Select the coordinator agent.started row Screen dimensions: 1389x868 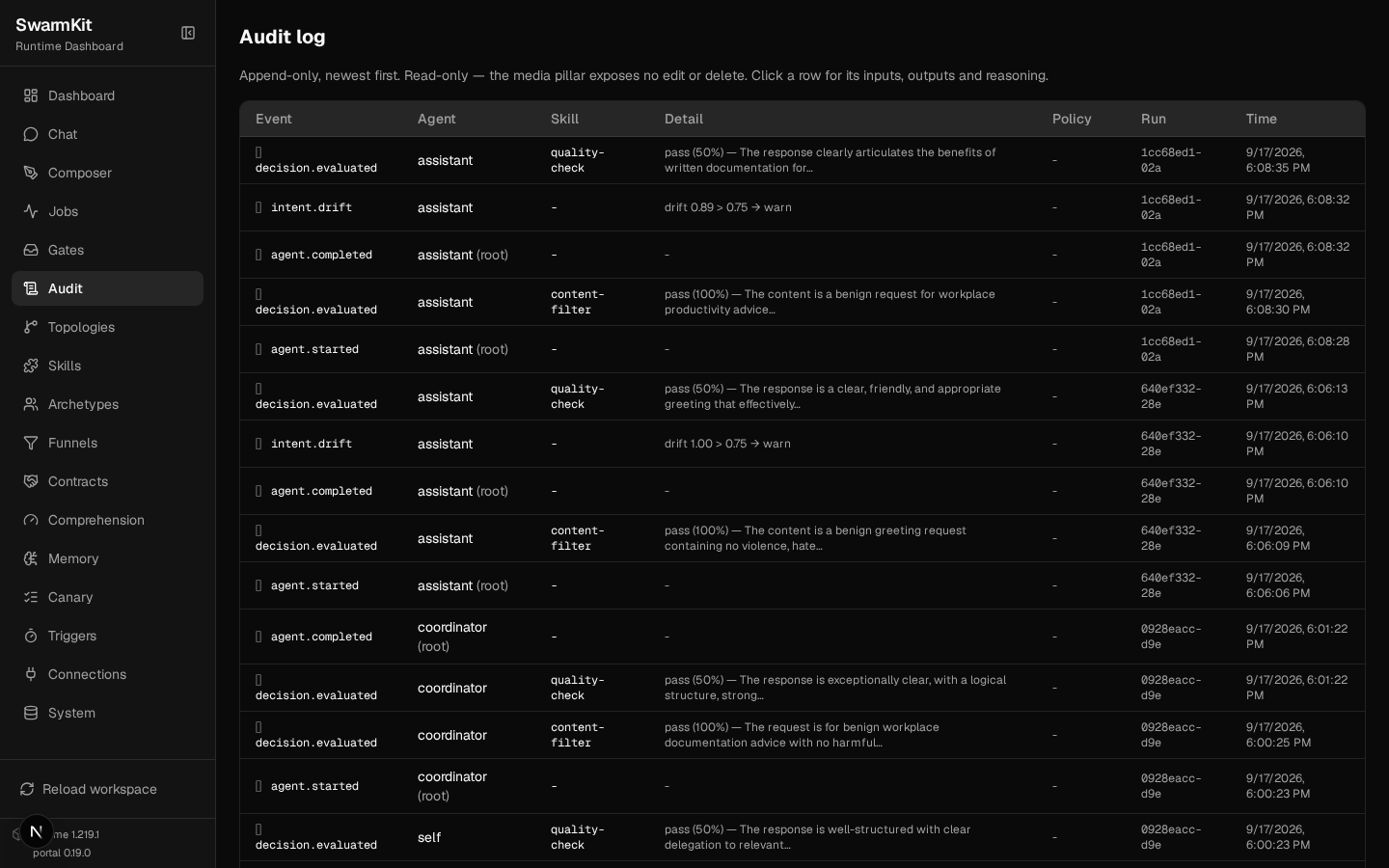coord(803,786)
